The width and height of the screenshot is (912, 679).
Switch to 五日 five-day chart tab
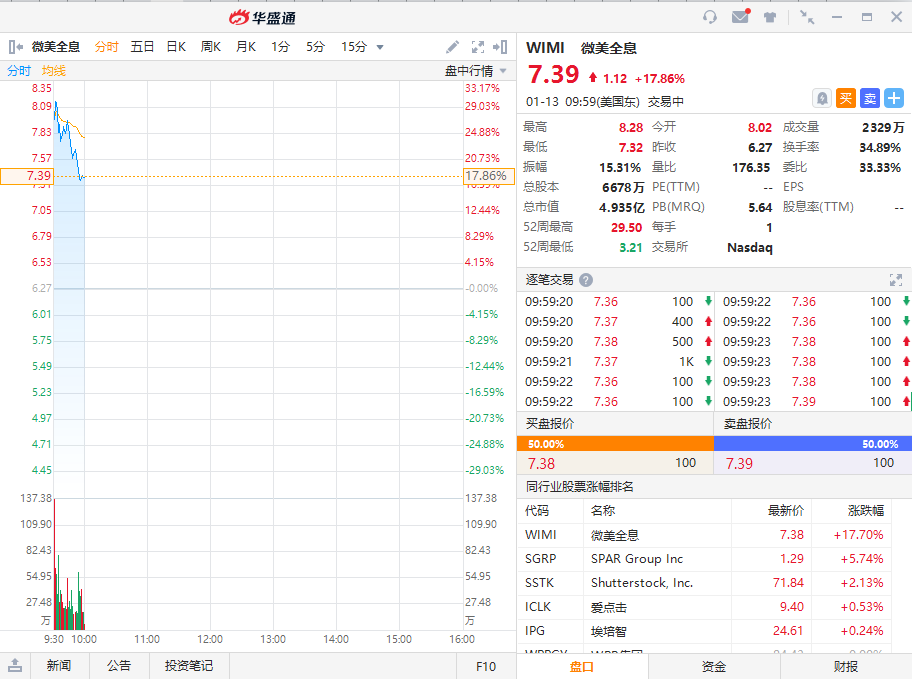click(142, 47)
